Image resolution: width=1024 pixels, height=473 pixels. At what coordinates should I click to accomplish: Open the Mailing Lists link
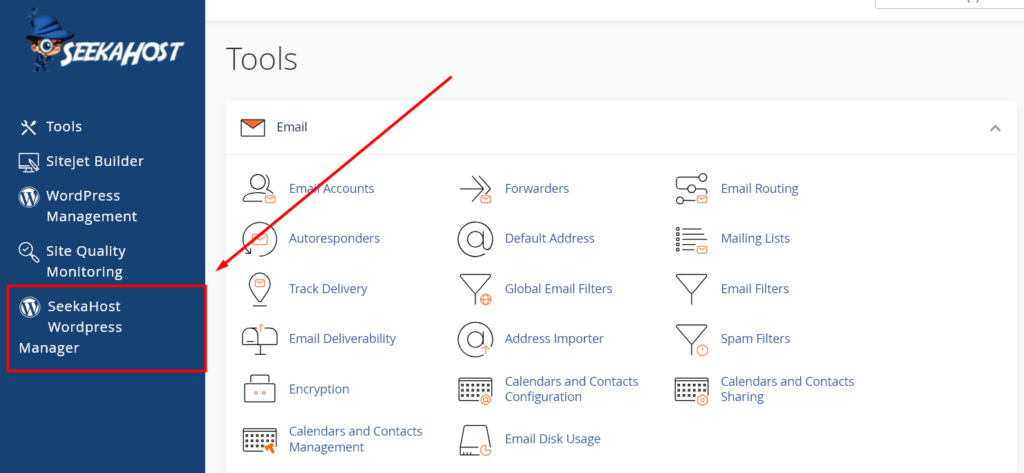pyautogui.click(x=756, y=238)
